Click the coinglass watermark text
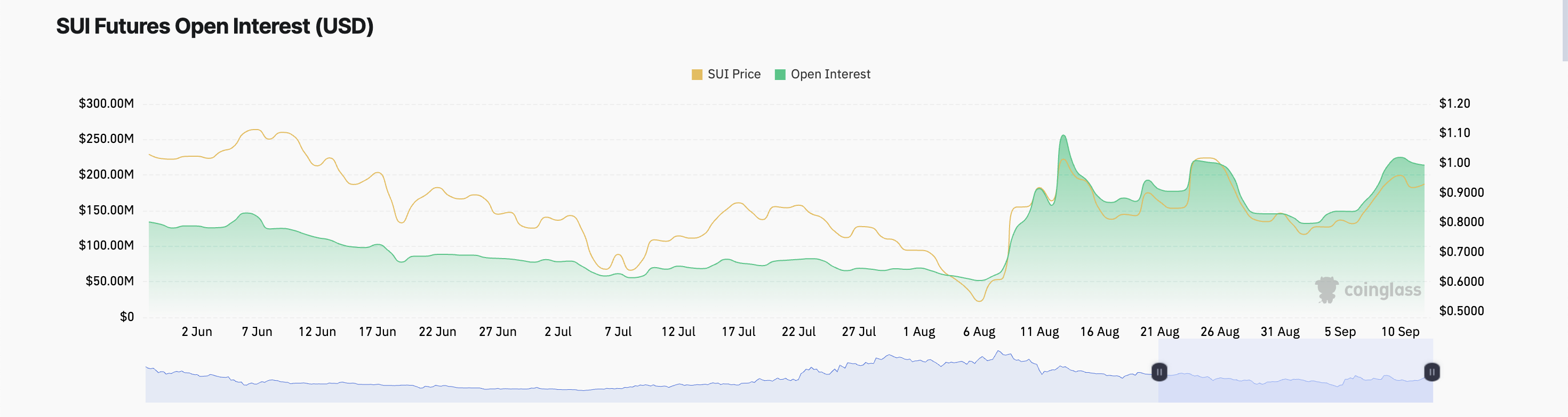 tap(1382, 291)
